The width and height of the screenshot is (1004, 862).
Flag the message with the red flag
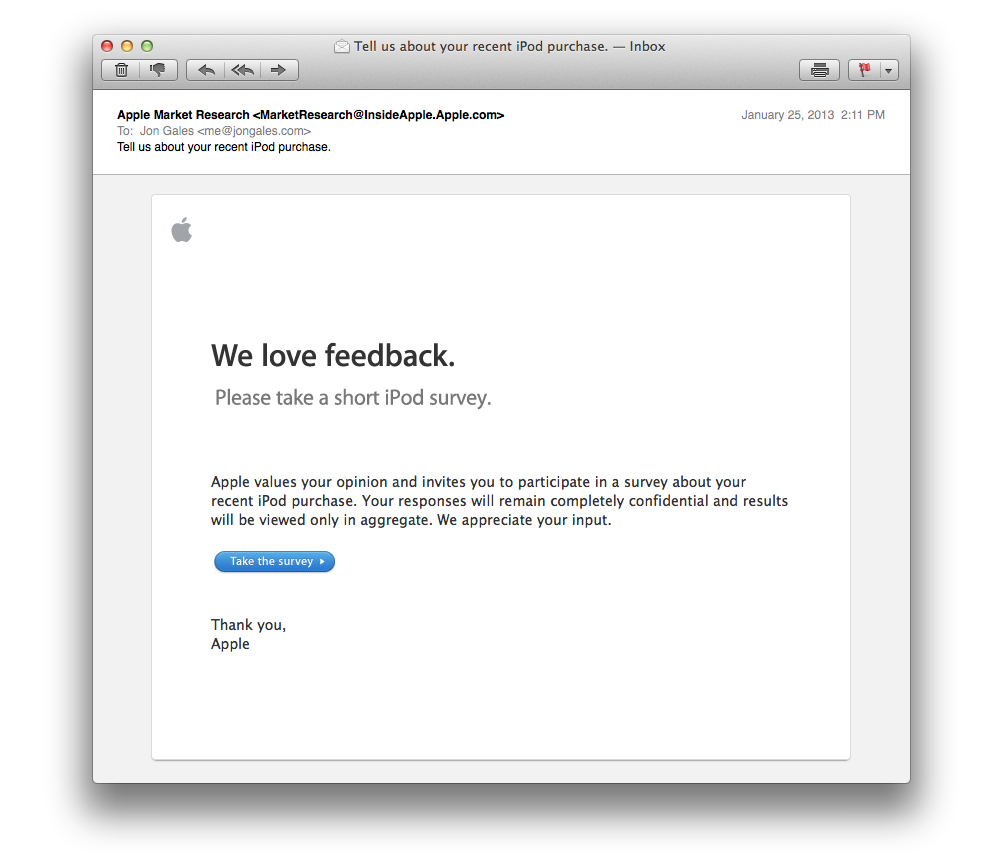(x=864, y=70)
